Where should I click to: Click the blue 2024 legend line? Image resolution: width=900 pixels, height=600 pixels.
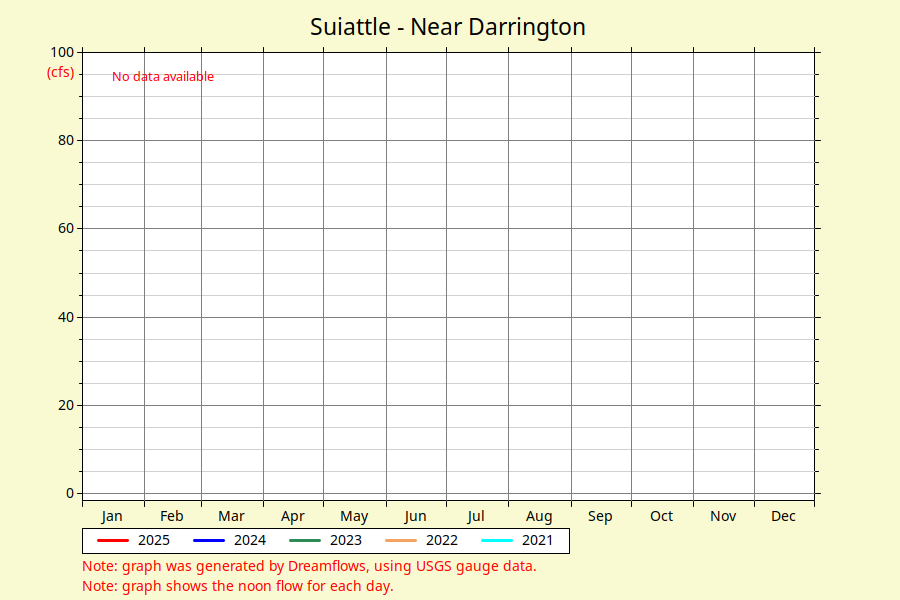point(209,540)
